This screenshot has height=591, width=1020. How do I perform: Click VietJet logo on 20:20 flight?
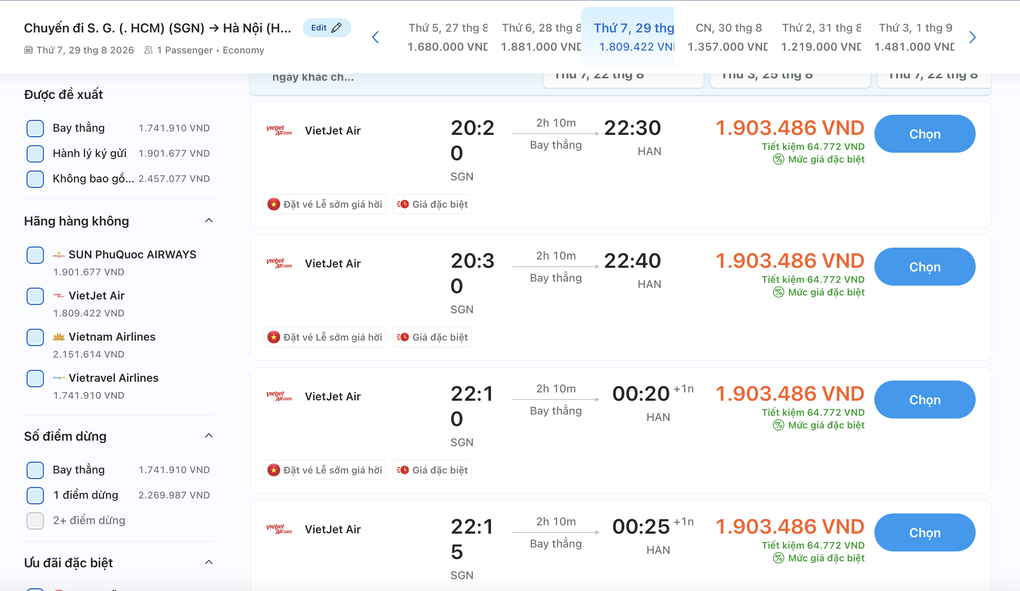click(279, 130)
